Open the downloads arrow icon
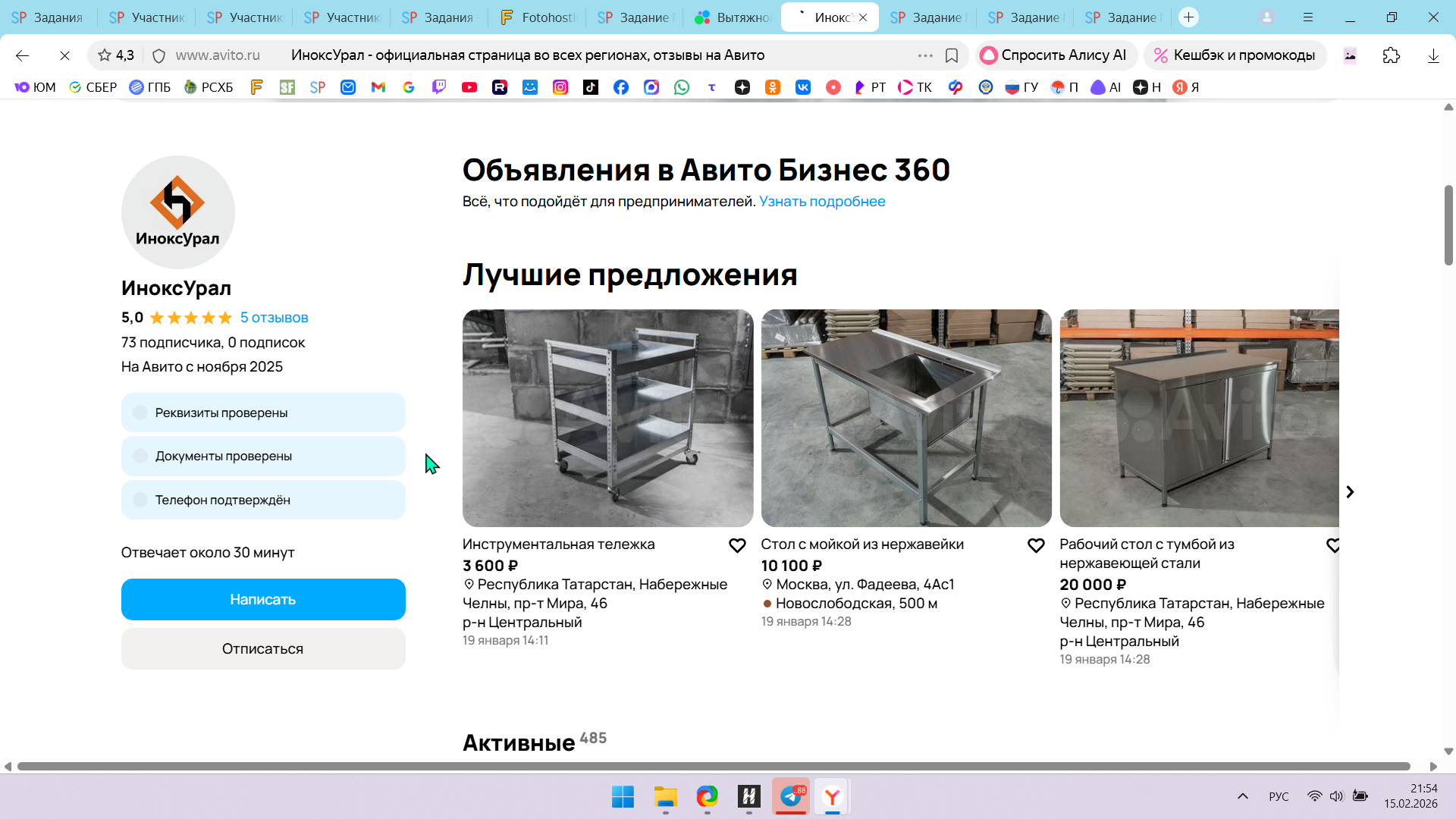 coord(1433,55)
